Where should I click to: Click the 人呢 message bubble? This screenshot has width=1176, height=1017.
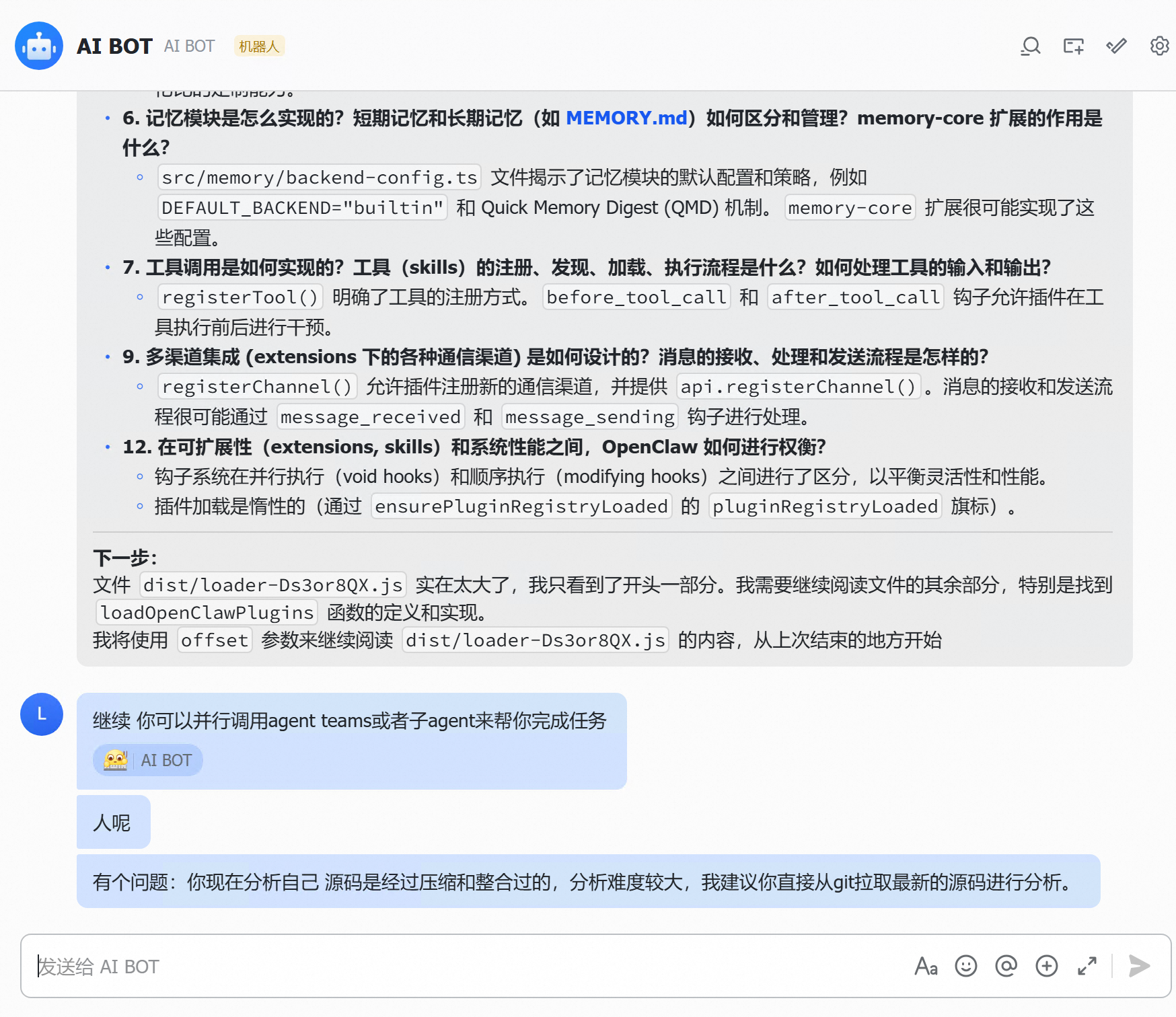(x=114, y=822)
